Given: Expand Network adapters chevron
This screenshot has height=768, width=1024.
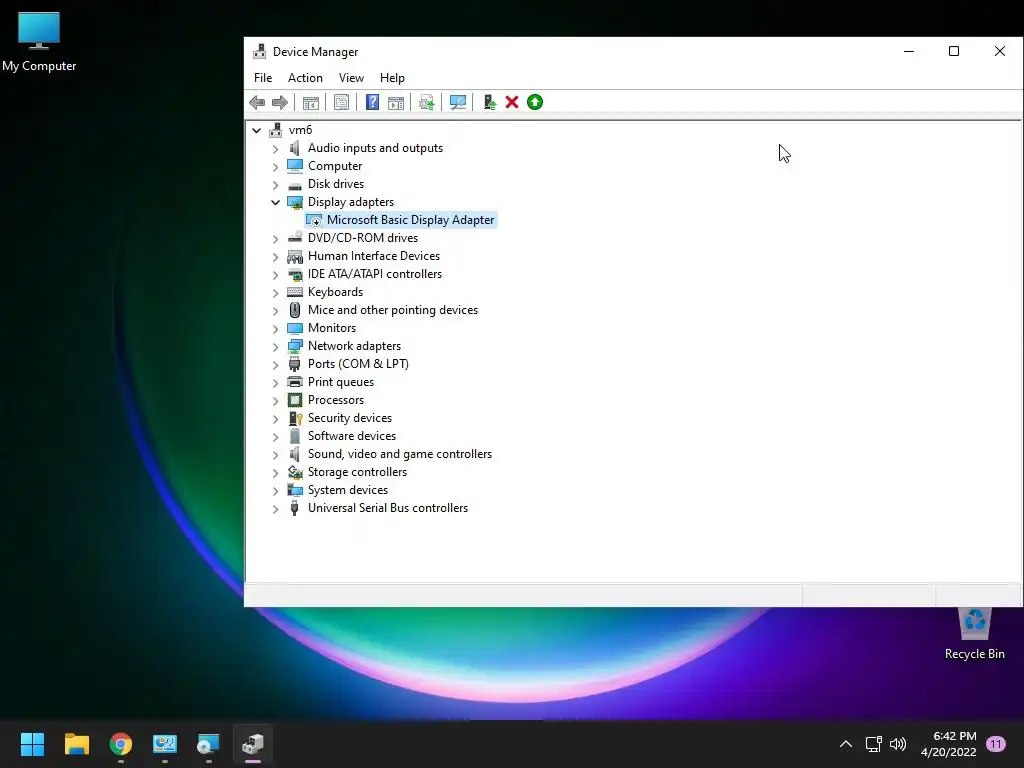Looking at the screenshot, I should click(276, 347).
